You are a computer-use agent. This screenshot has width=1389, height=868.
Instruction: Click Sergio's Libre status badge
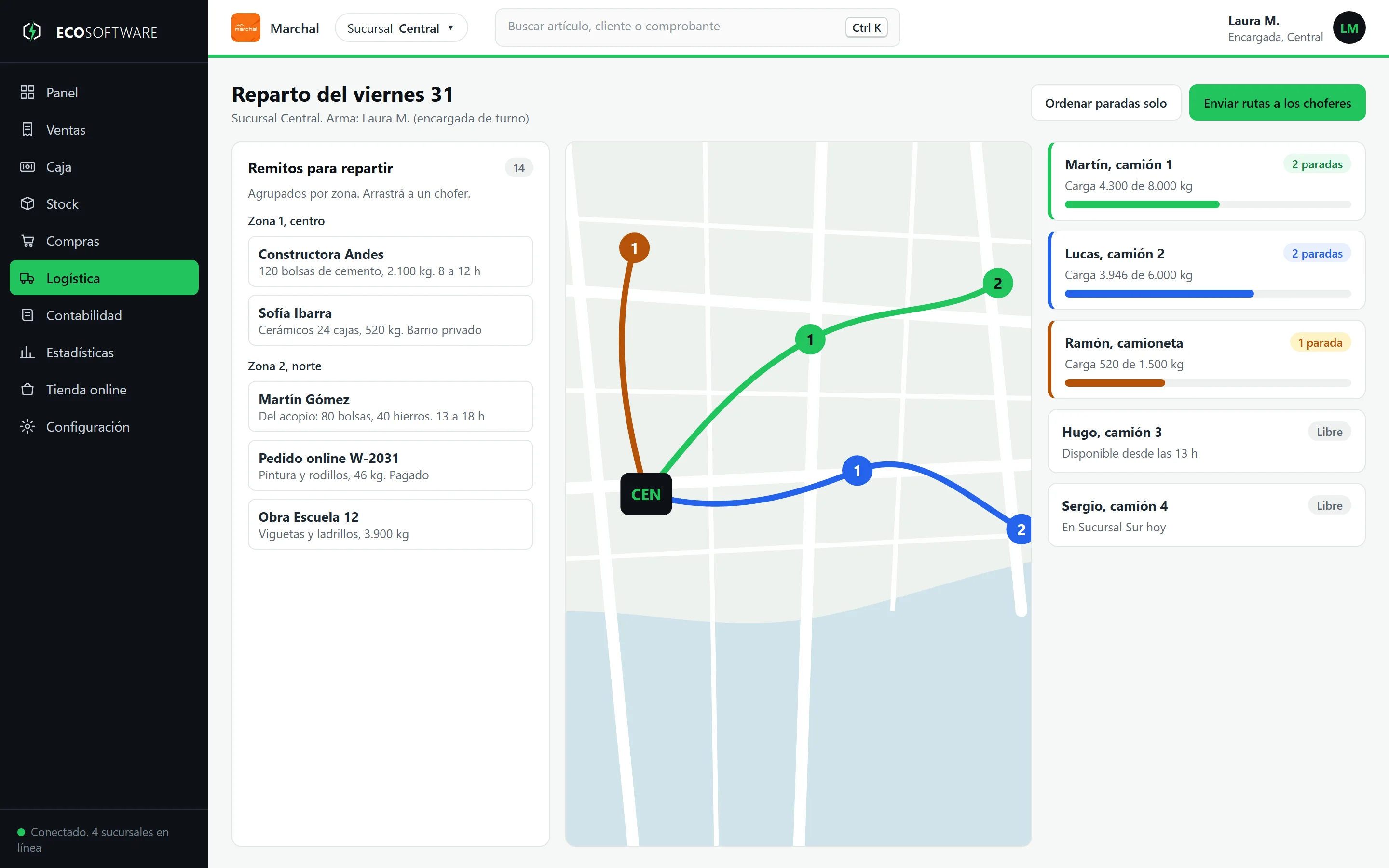click(x=1329, y=506)
